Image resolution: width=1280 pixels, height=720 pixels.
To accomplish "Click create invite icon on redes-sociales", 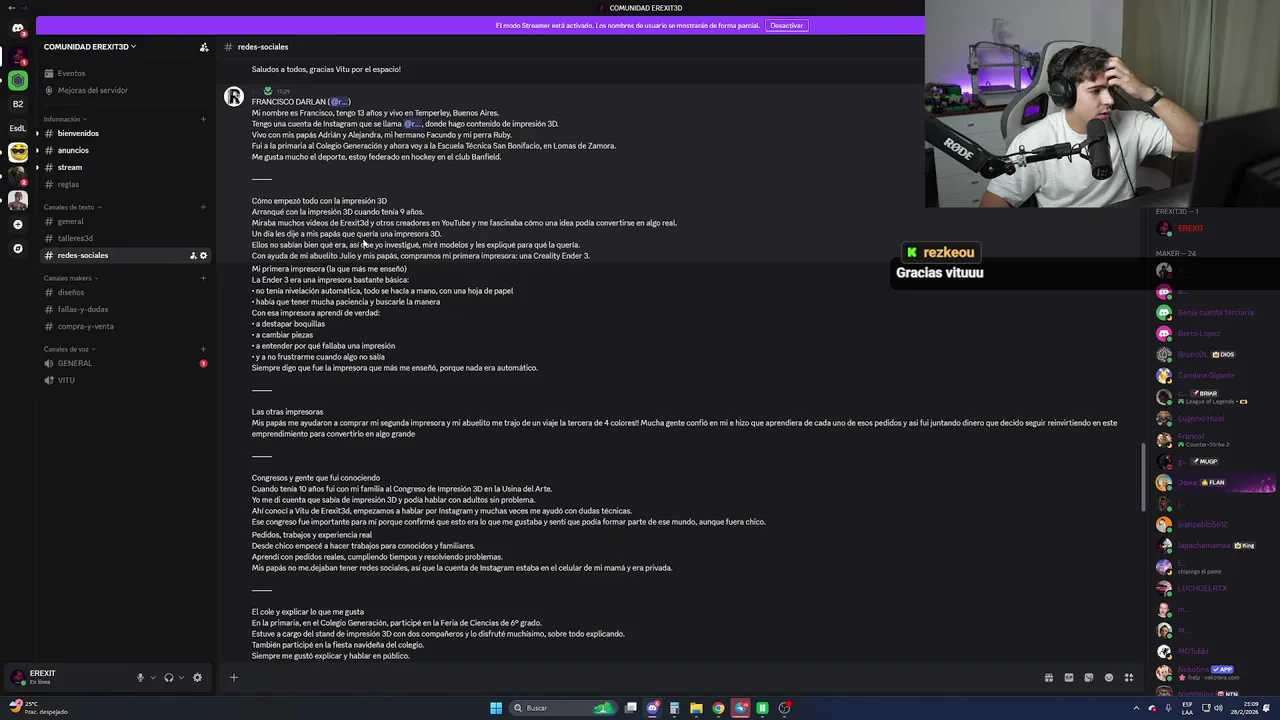I will click(x=193, y=255).
